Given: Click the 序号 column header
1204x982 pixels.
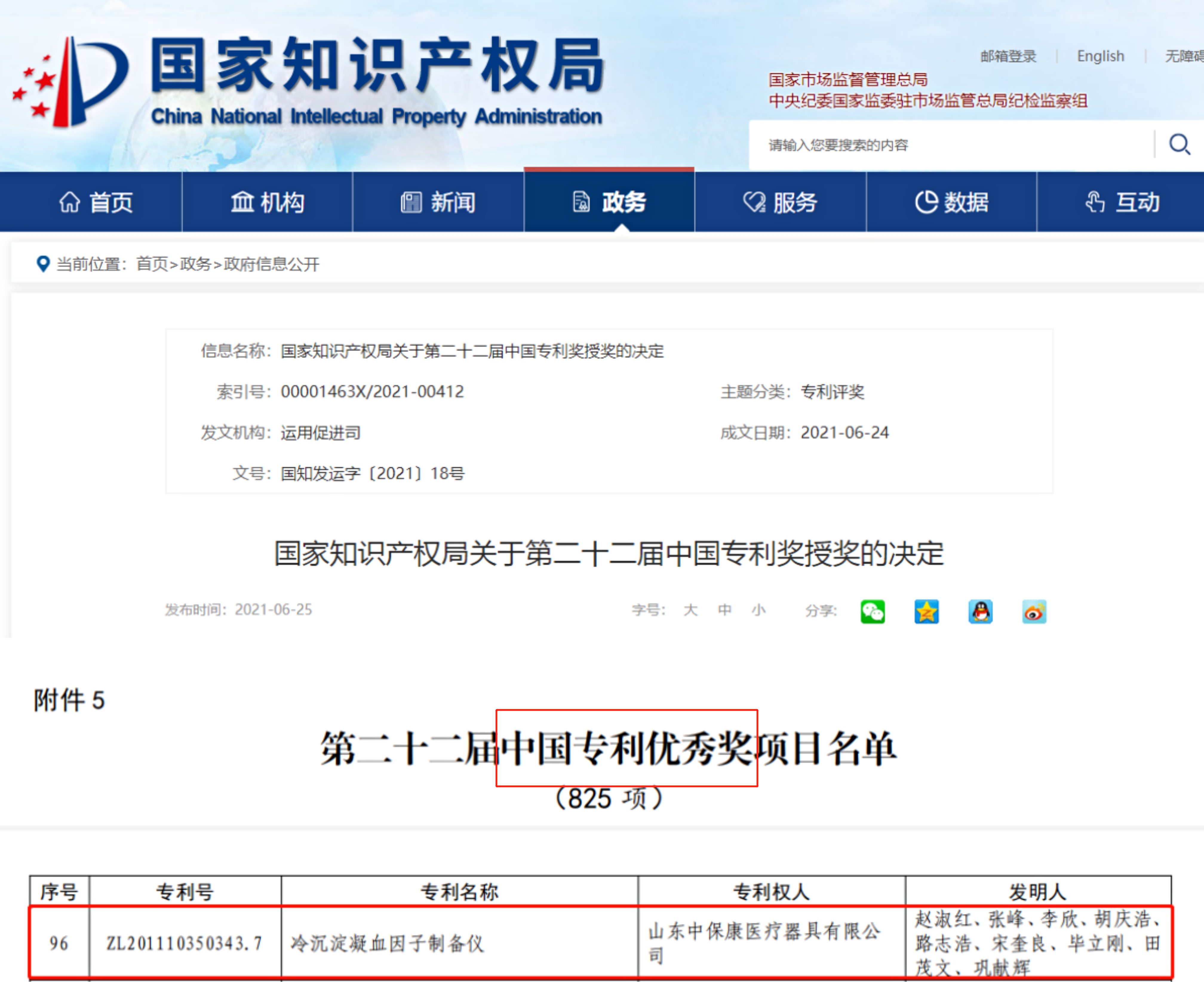Looking at the screenshot, I should 59,892.
